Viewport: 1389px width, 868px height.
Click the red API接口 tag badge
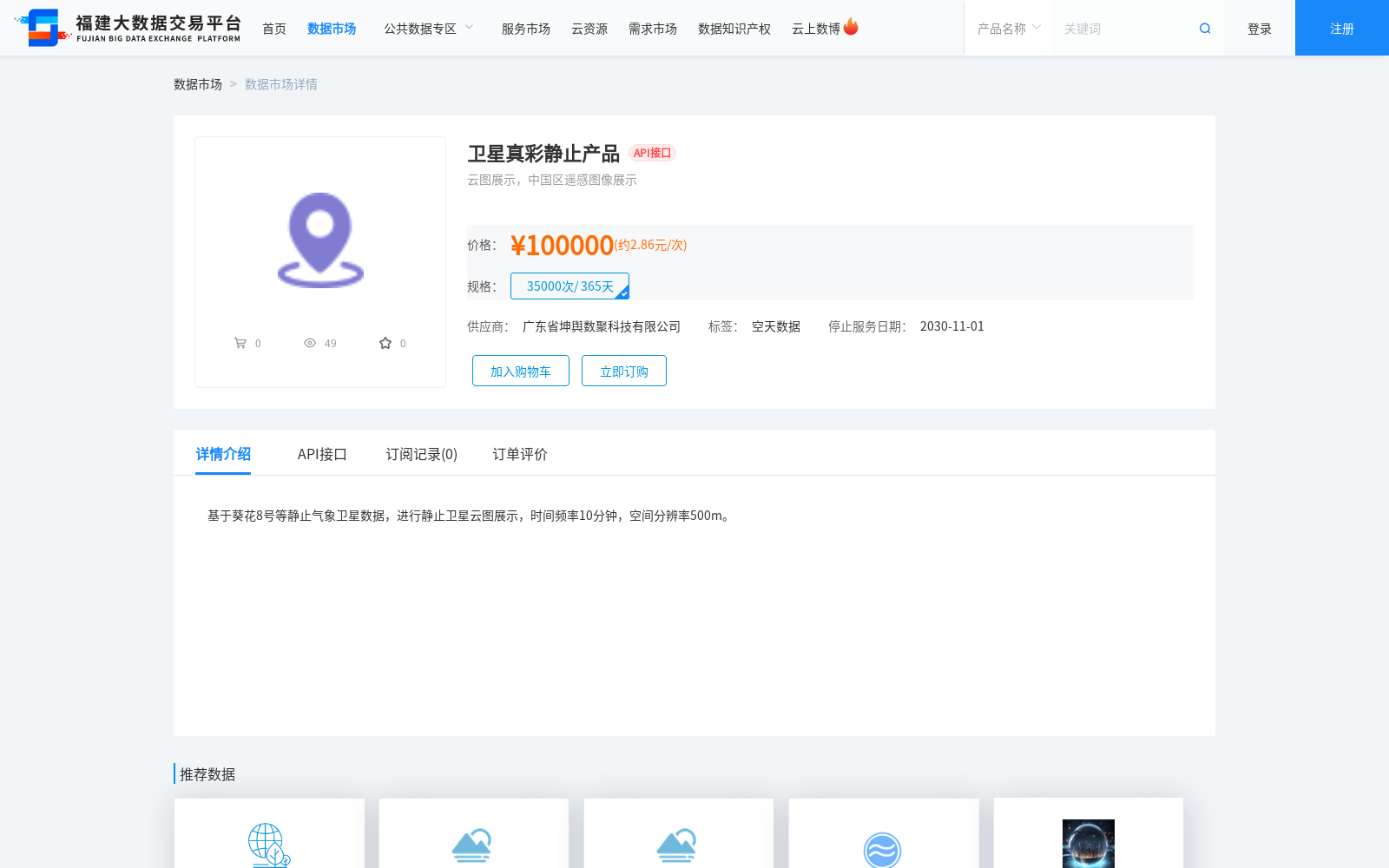pyautogui.click(x=652, y=153)
